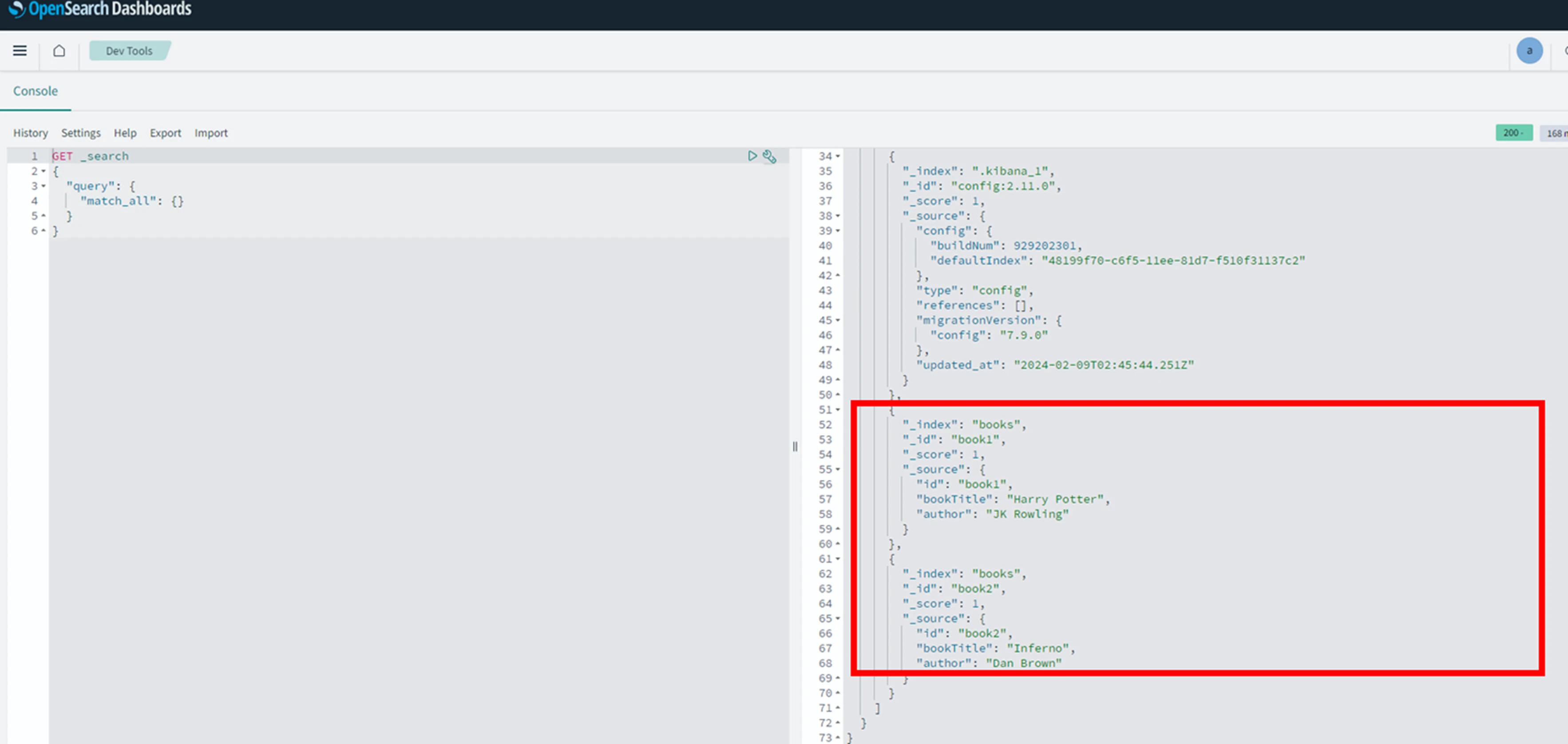Click the defaultIndex UUID value
The width and height of the screenshot is (1568, 744).
click(1173, 261)
